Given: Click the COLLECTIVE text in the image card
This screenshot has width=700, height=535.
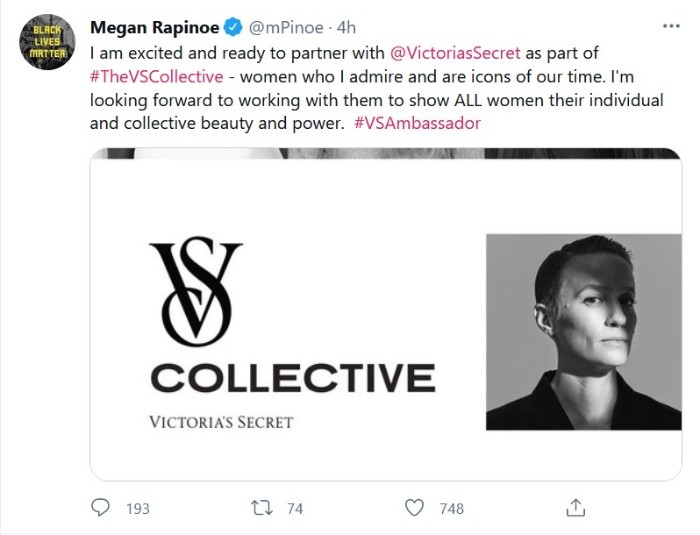Looking at the screenshot, I should 292,378.
